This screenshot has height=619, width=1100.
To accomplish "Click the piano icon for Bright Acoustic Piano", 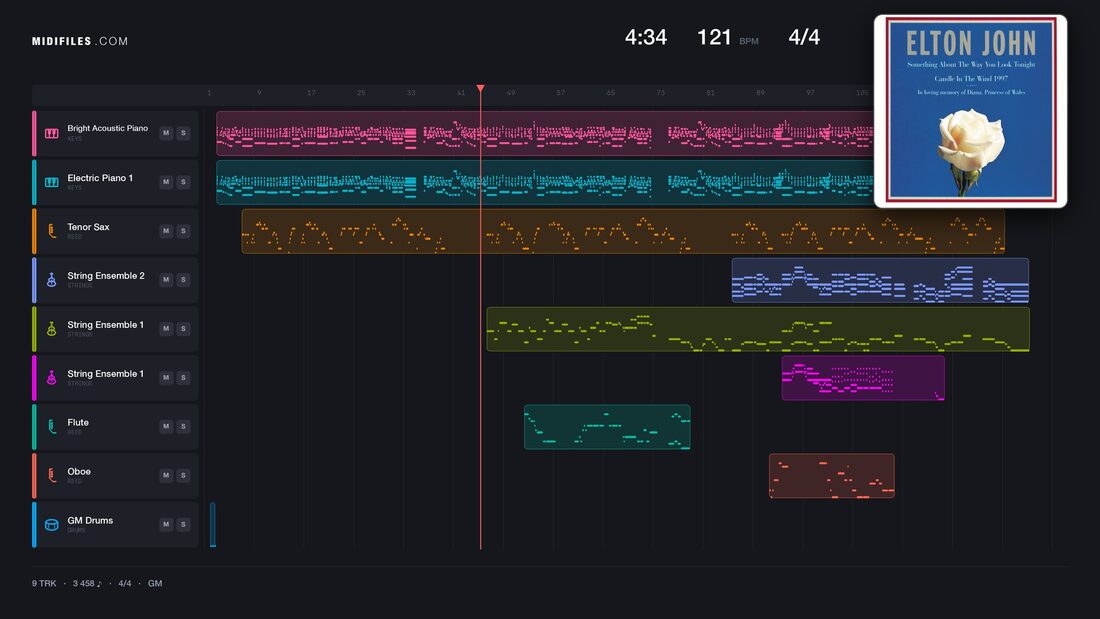I will click(51, 133).
